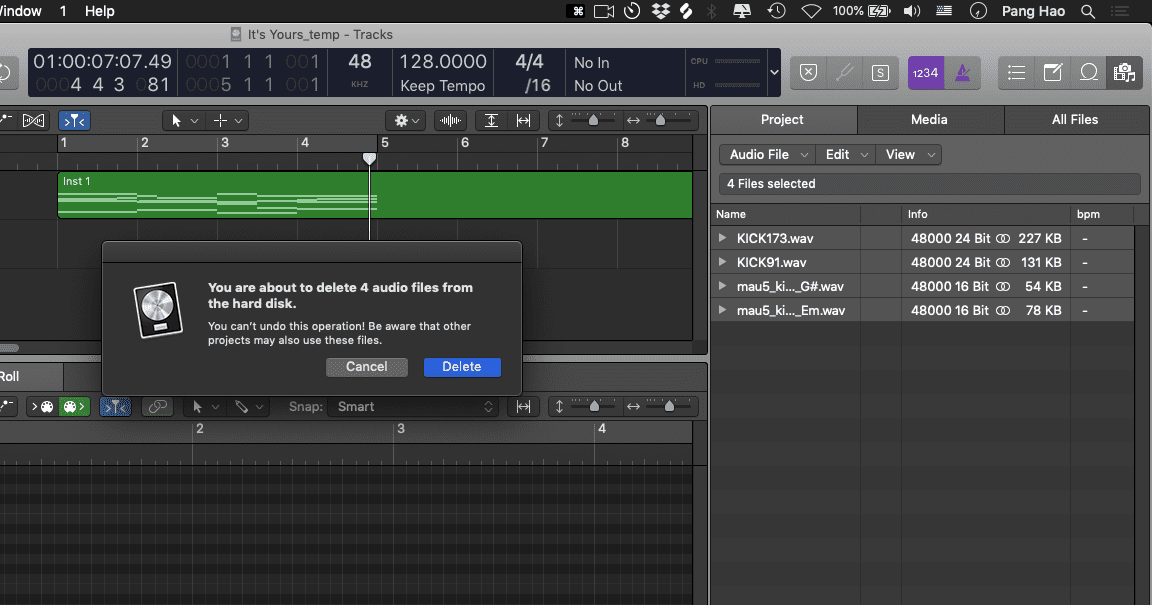This screenshot has height=605, width=1152.
Task: Expand the KICK91.wav disclosure triangle
Action: (x=722, y=262)
